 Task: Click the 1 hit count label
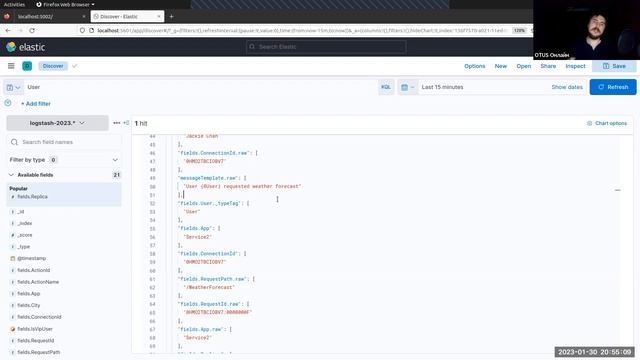pos(141,123)
